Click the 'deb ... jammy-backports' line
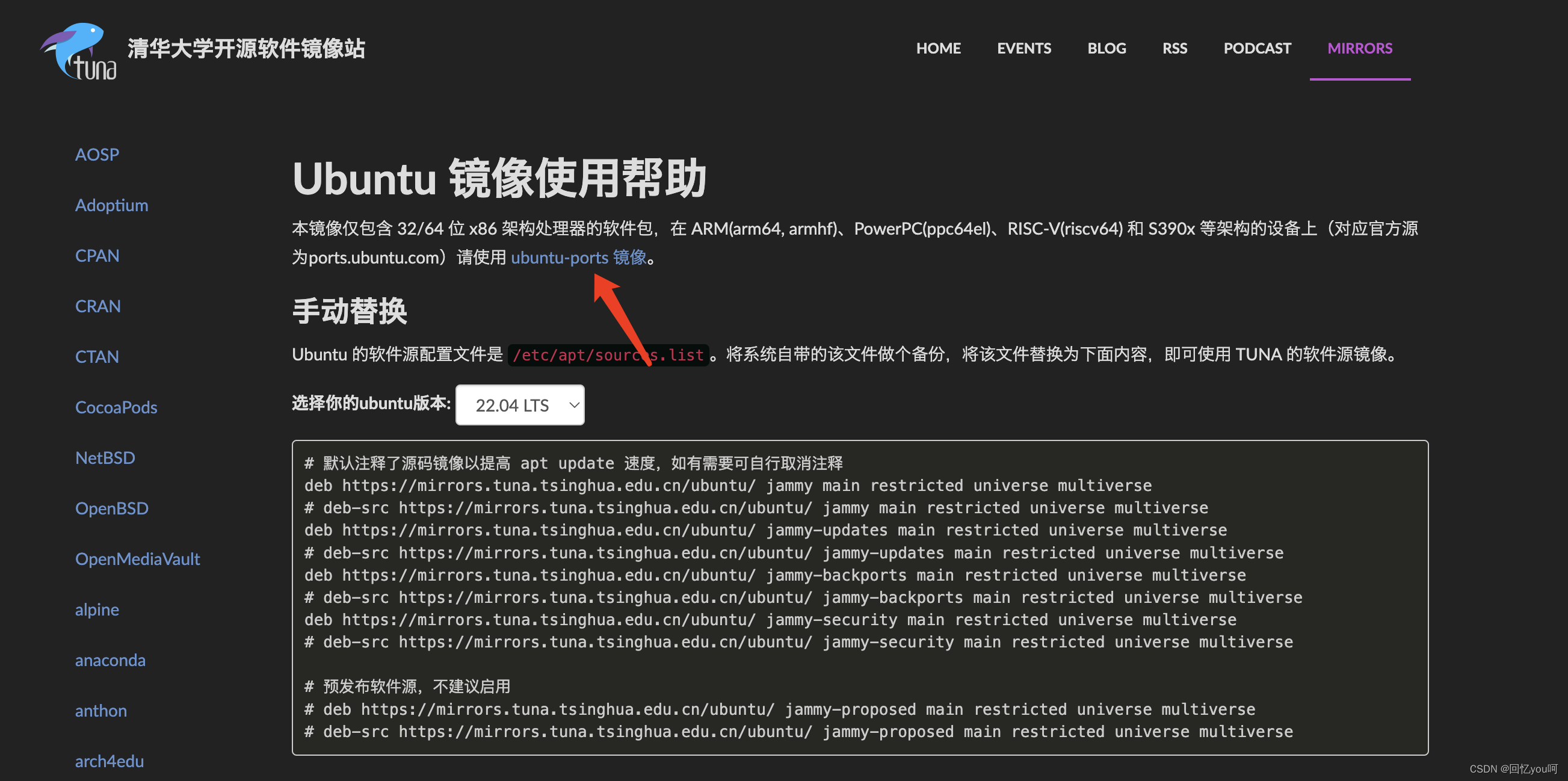Viewport: 1568px width, 781px height. (775, 575)
